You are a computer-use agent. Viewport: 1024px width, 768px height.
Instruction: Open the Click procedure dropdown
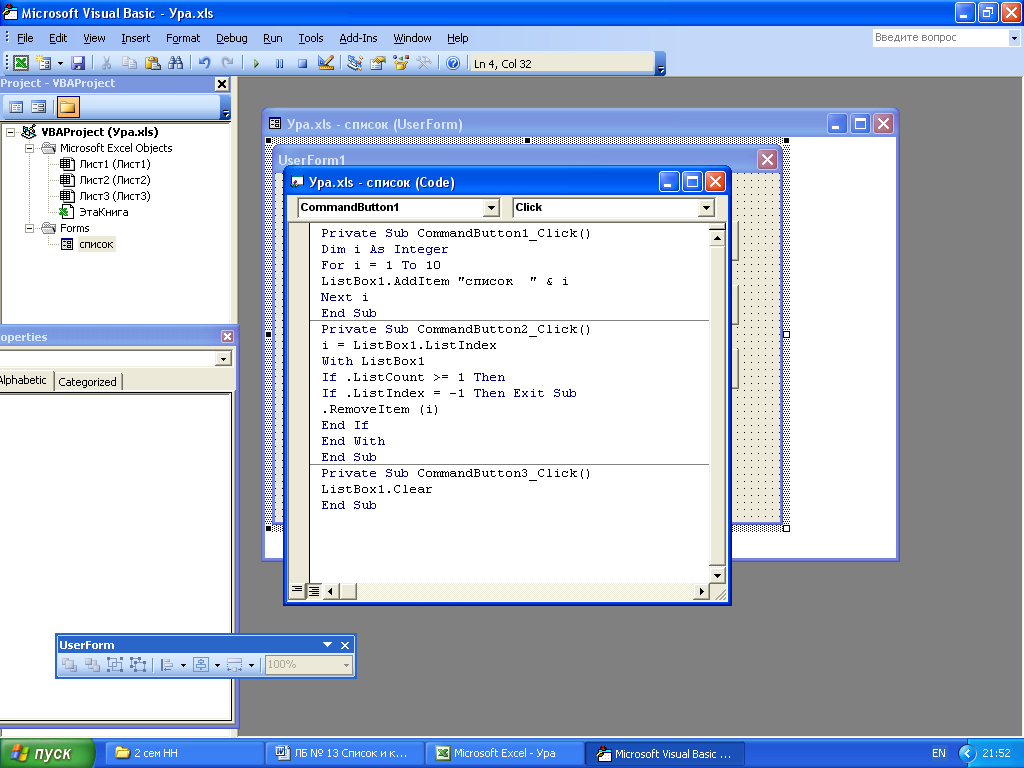706,208
